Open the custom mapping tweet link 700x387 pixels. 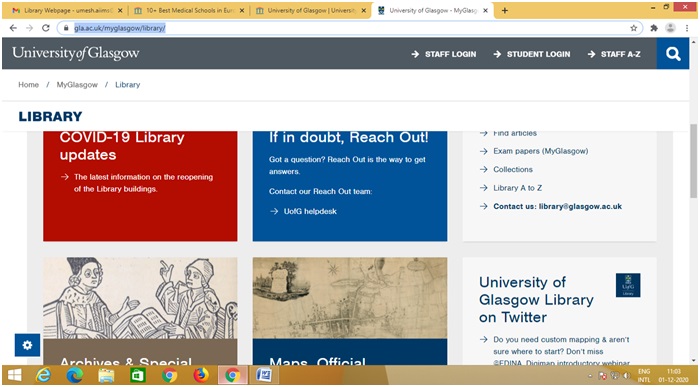tap(561, 351)
